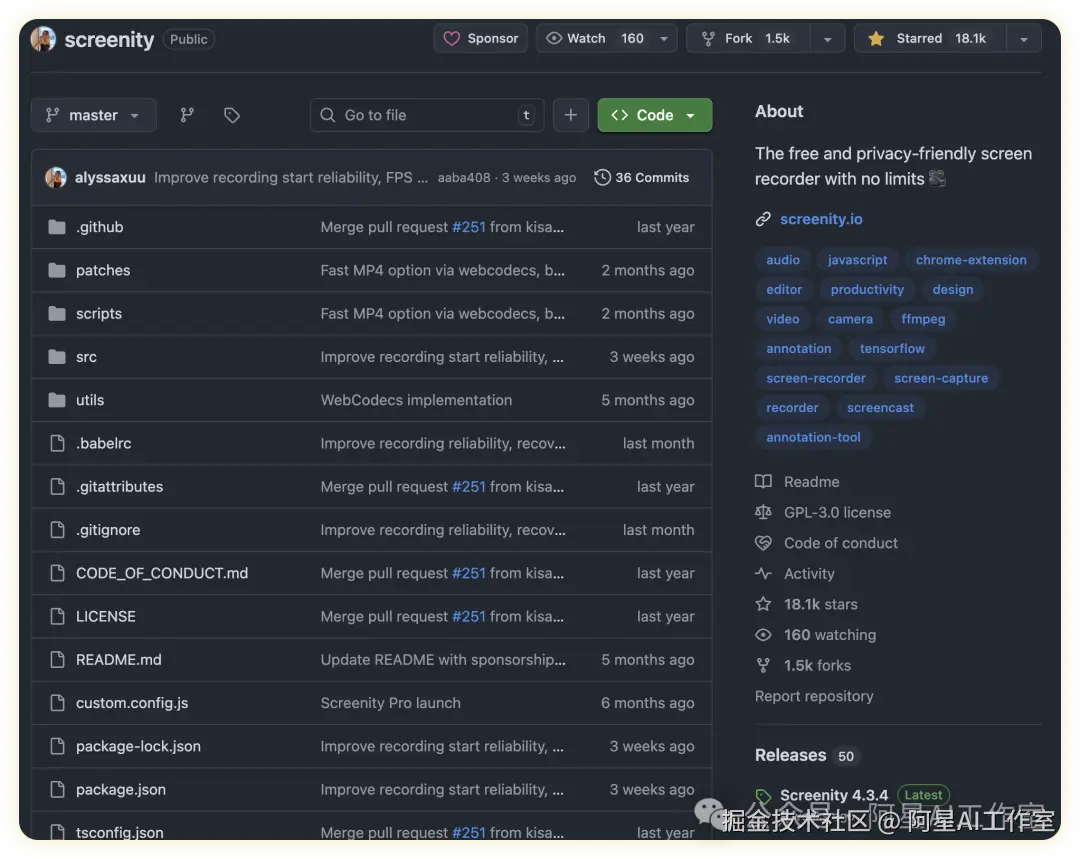
Task: Click the eye icon by 160 watching
Action: [x=763, y=634]
